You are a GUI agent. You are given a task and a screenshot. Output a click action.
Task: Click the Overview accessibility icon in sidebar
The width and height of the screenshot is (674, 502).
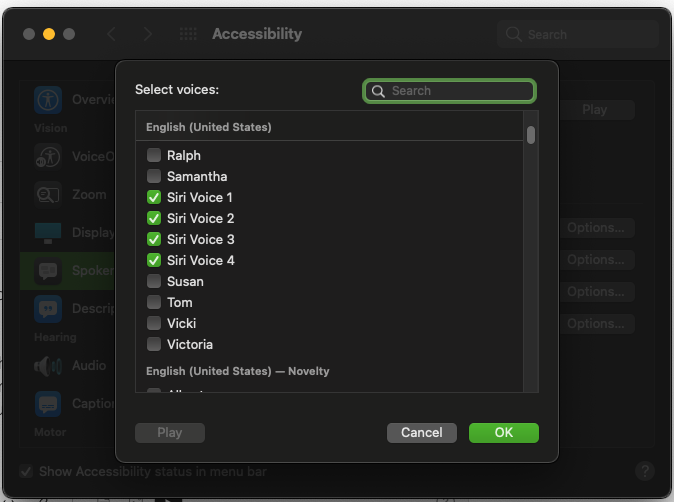point(48,100)
